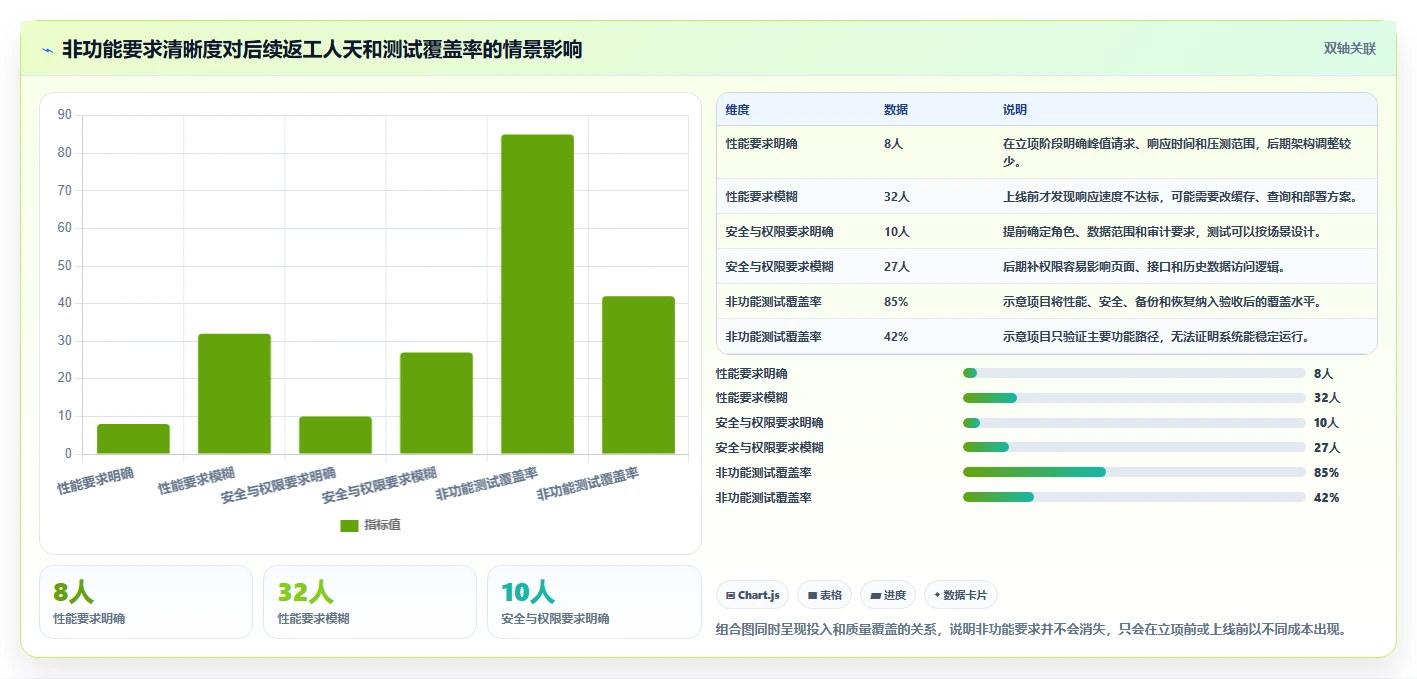This screenshot has height=679, width=1417.
Task: Click the progress bar for 性能要求模糊
Action: tap(1134, 398)
